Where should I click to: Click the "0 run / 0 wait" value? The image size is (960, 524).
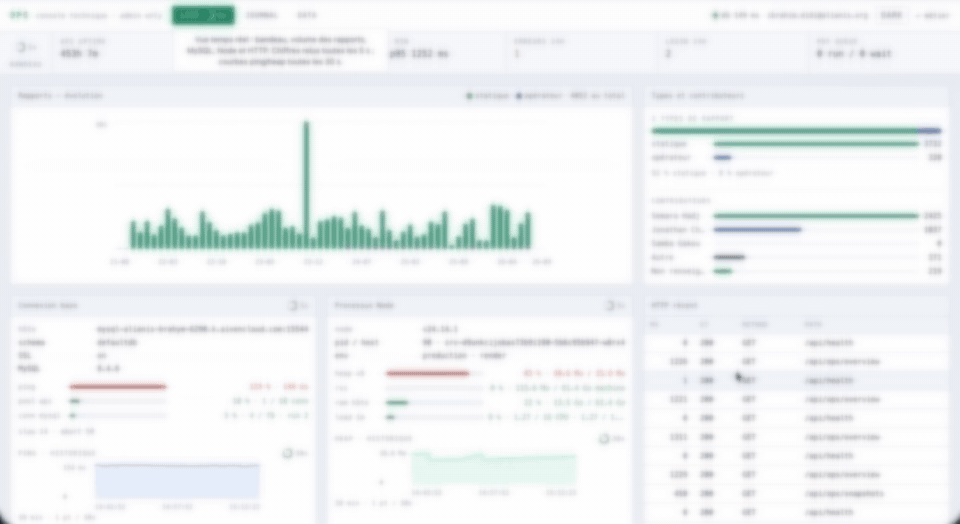click(854, 54)
